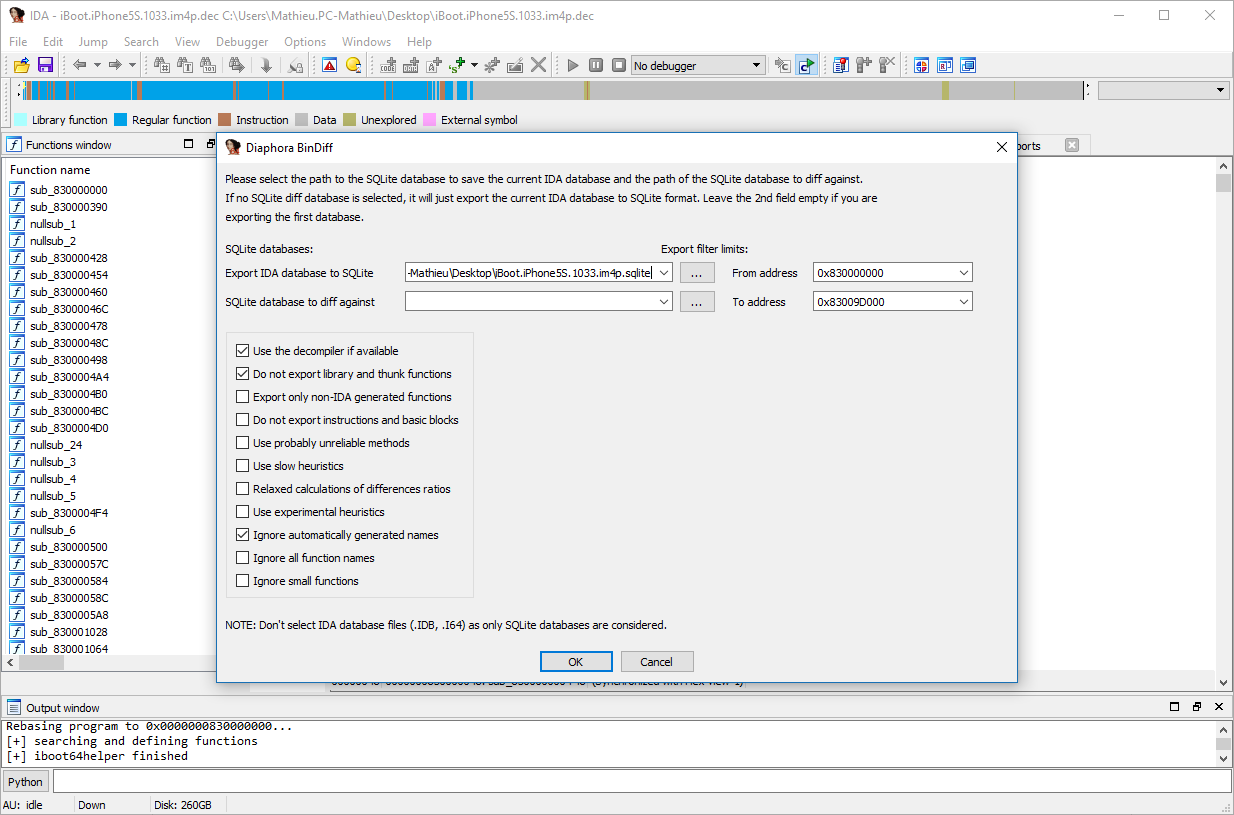The height and width of the screenshot is (815, 1234).
Task: Click the X delete icon in toolbar
Action: pos(539,65)
